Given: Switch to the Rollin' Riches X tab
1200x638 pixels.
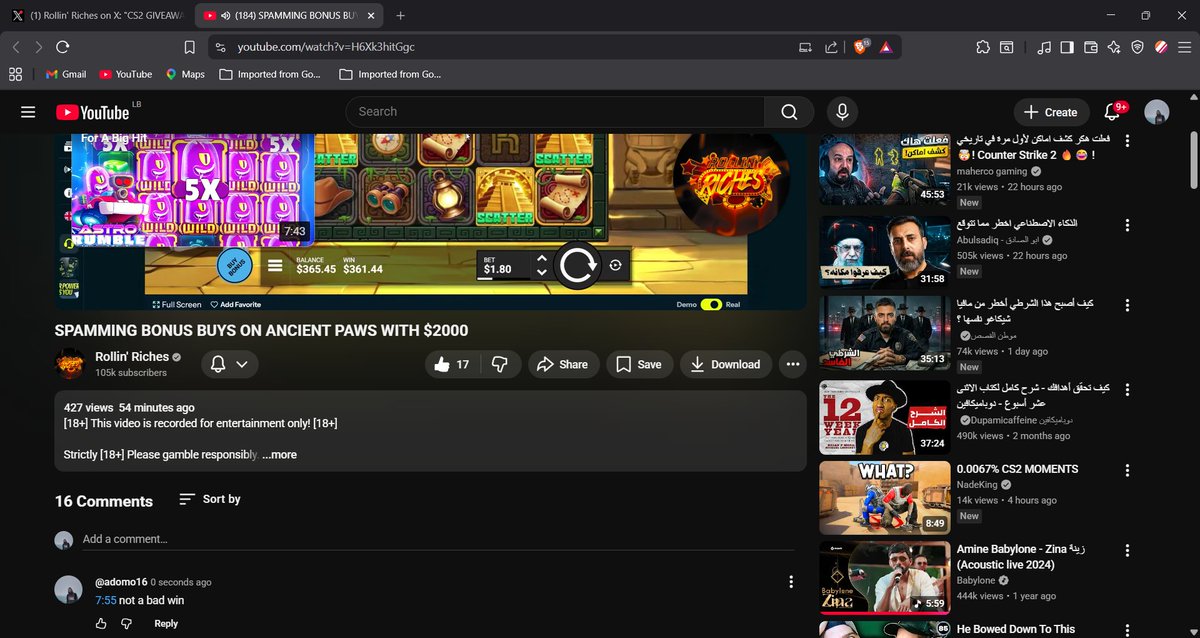Looking at the screenshot, I should click(98, 15).
